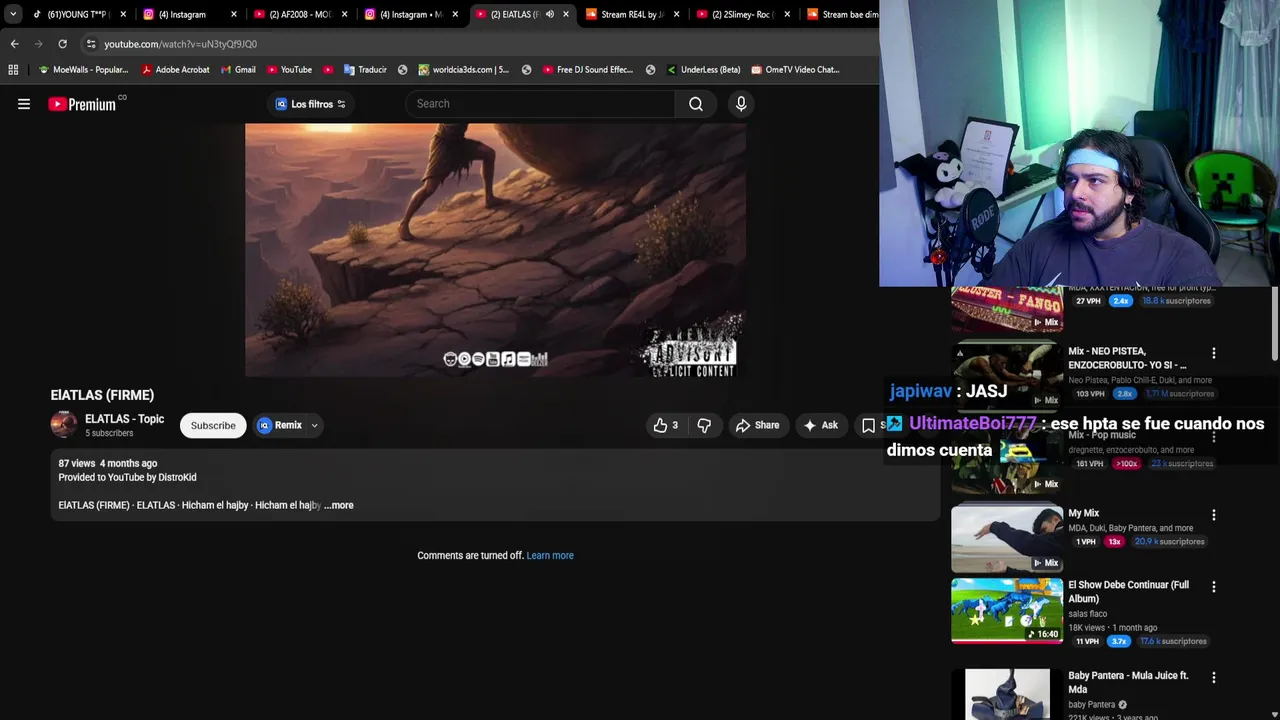1280x720 pixels.
Task: Click the 2.8x badge on NEO PISTEA
Action: point(1125,394)
